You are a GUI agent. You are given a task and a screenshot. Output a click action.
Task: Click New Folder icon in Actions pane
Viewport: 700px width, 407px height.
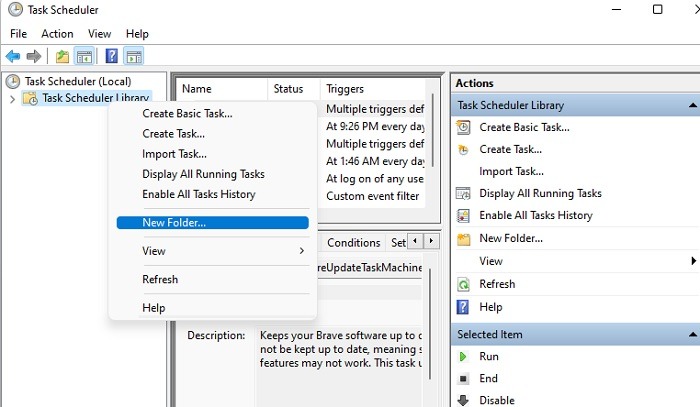click(463, 239)
